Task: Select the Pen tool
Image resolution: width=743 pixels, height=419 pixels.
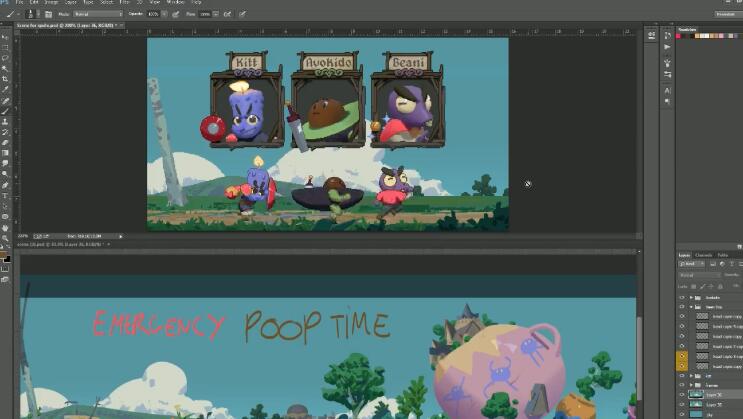Action: [x=5, y=185]
